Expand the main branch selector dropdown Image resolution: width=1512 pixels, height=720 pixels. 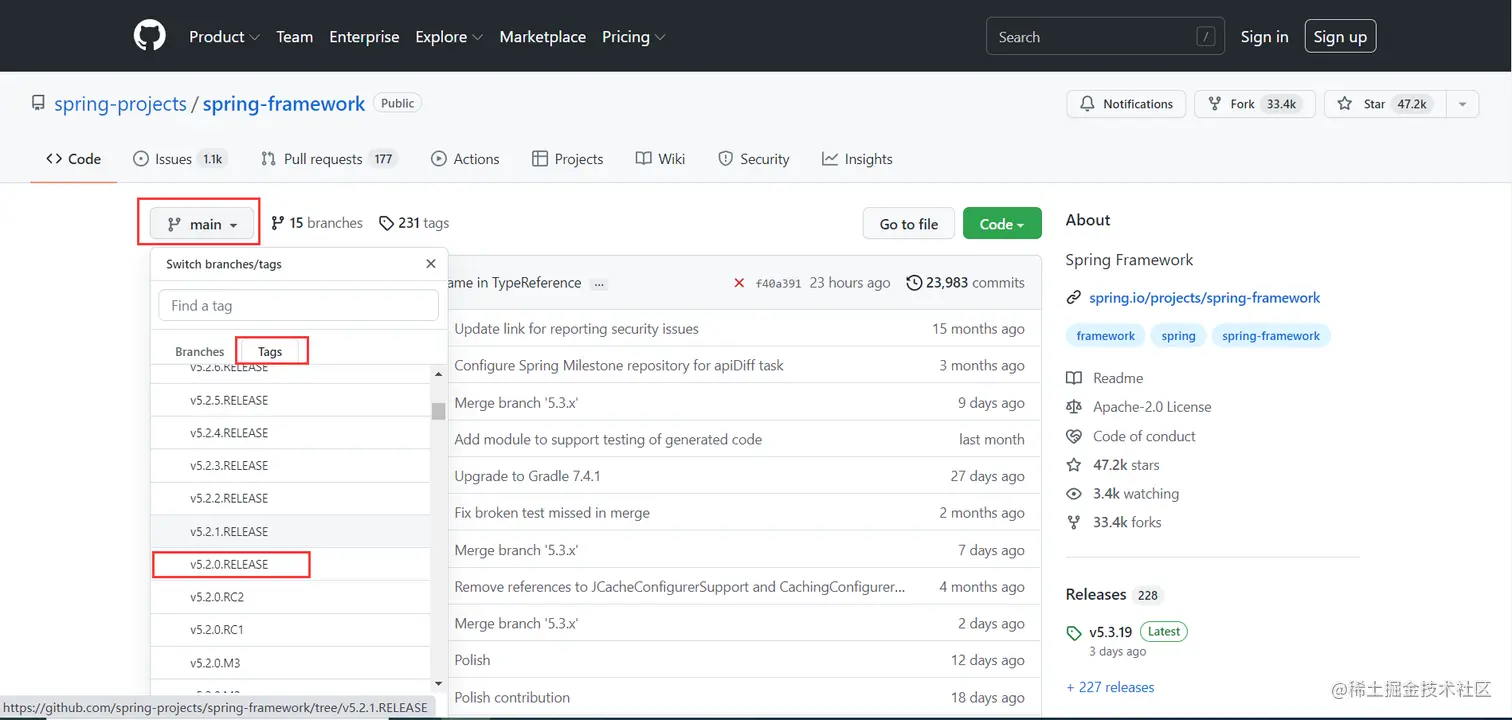[x=203, y=224]
